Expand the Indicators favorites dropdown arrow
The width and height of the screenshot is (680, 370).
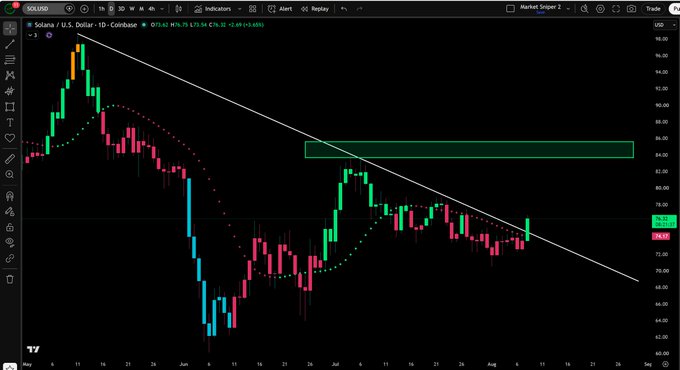pos(239,9)
